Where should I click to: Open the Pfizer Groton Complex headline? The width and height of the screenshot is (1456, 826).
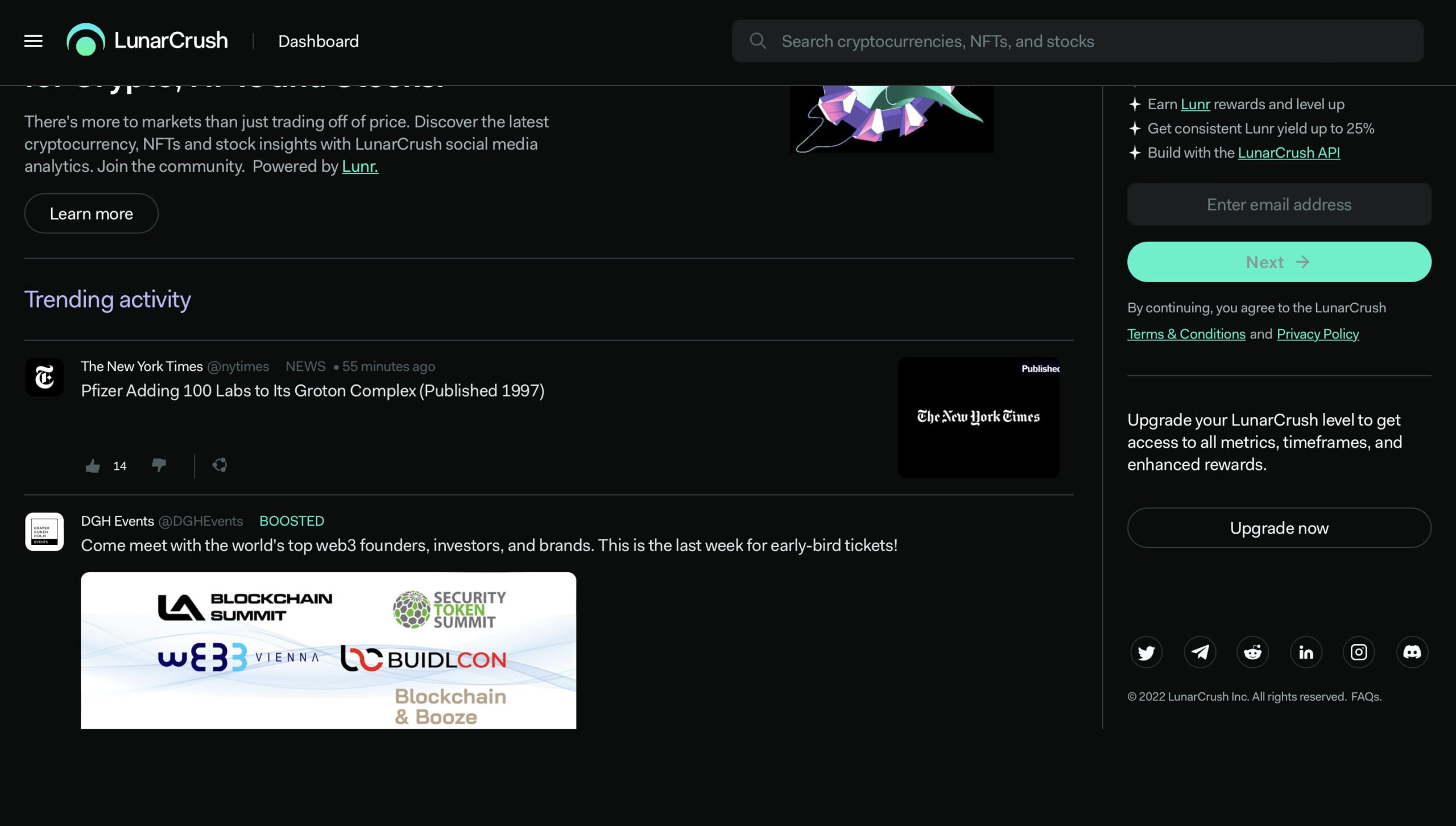(313, 391)
